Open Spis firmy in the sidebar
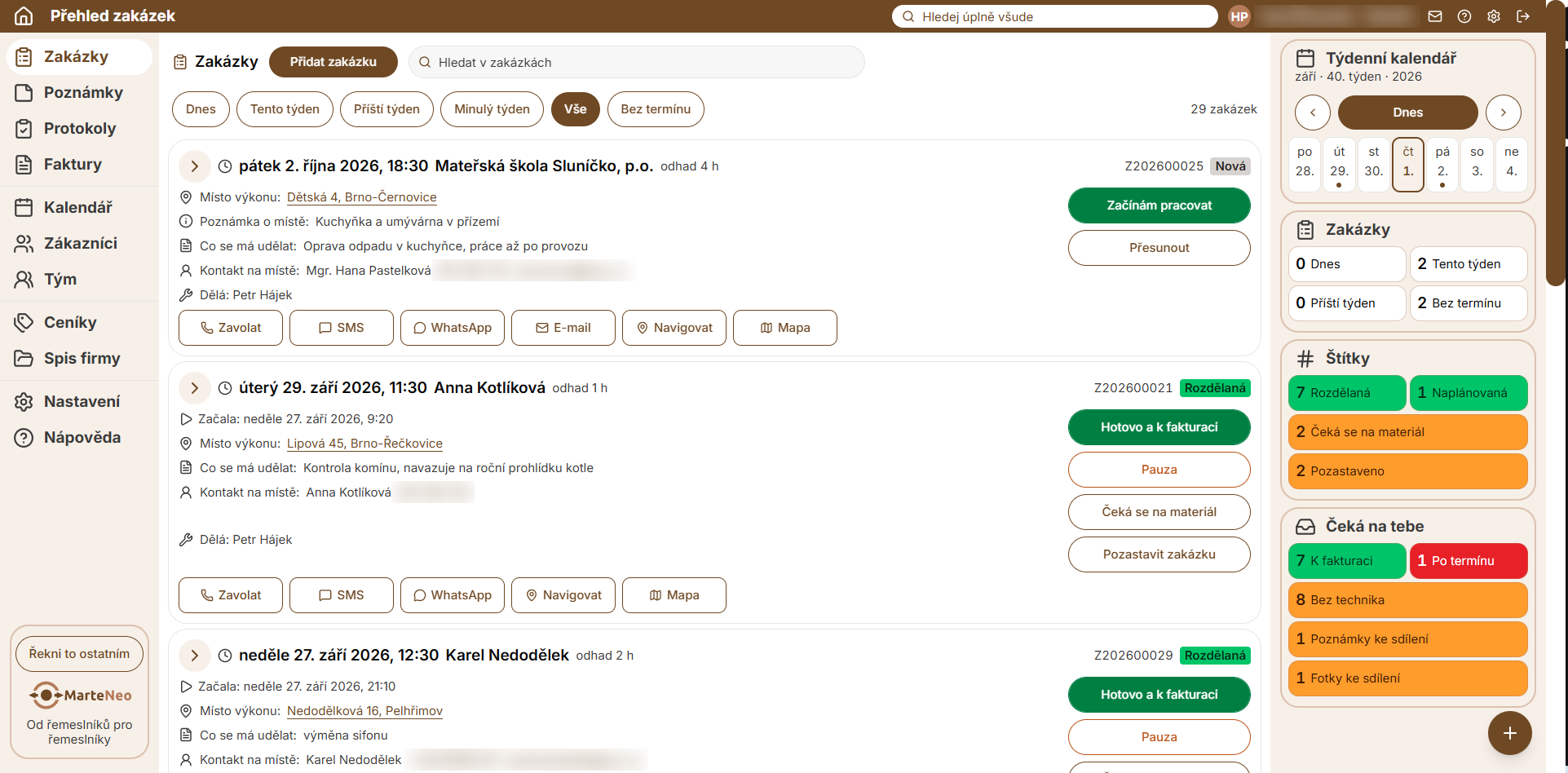The width and height of the screenshot is (1568, 773). click(79, 358)
